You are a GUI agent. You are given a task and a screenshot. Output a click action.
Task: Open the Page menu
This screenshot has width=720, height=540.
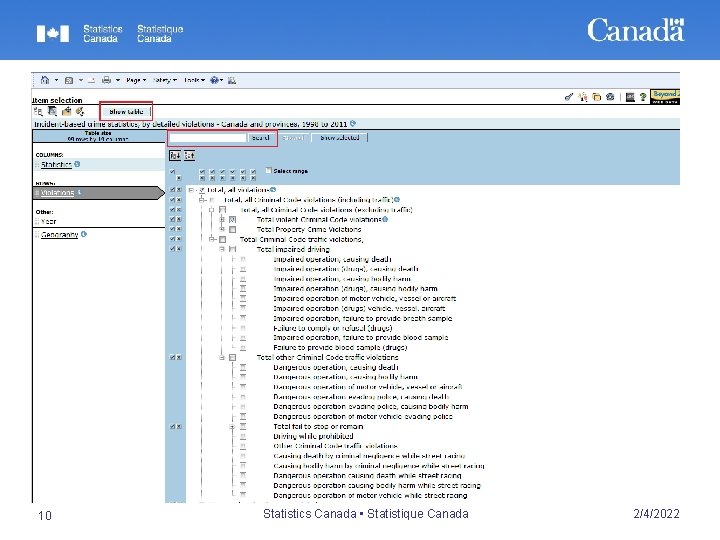(136, 80)
